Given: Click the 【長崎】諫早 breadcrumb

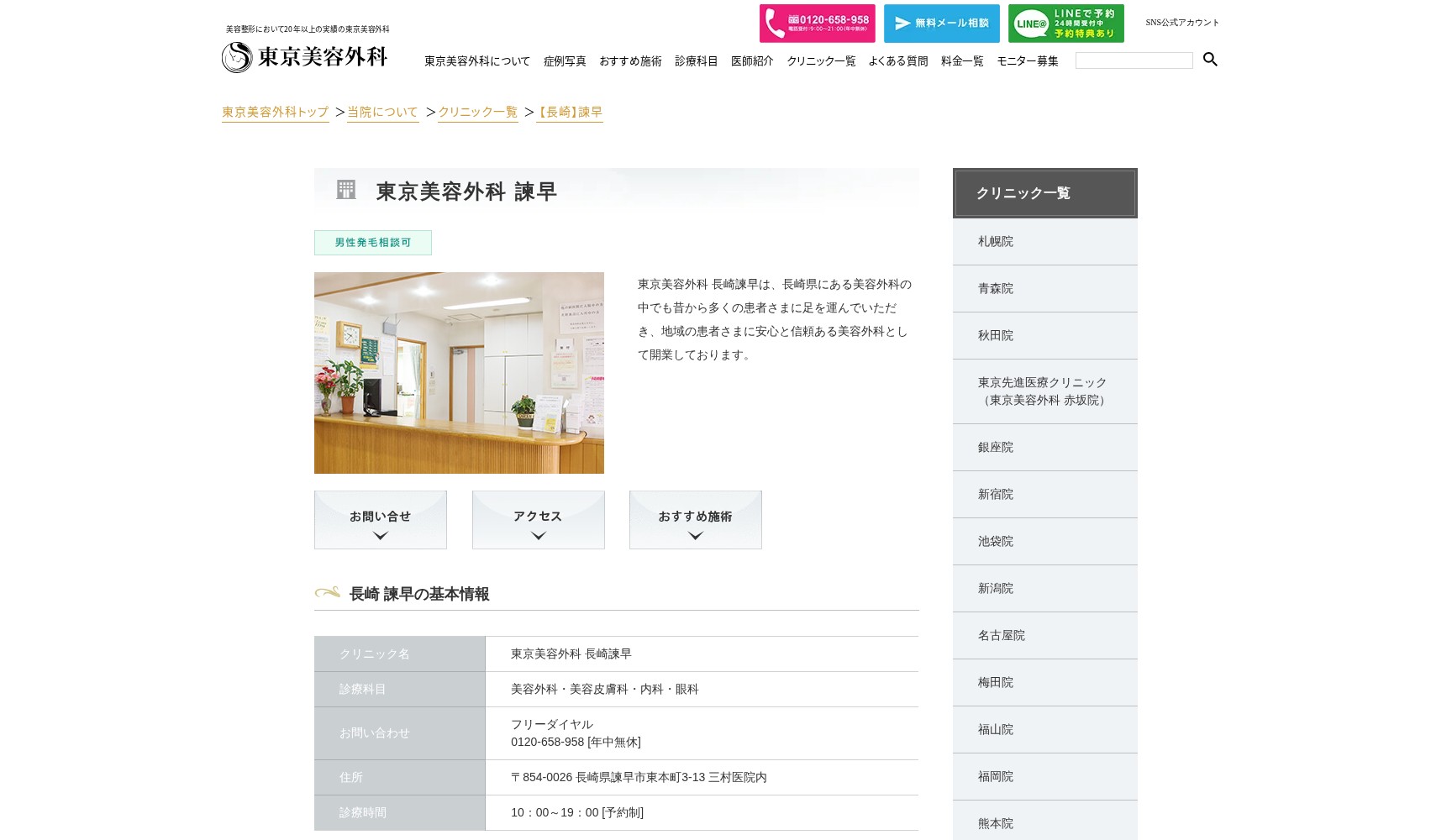Looking at the screenshot, I should tap(569, 113).
